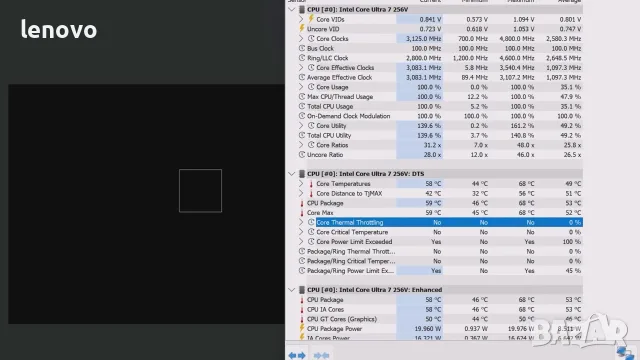The height and width of the screenshot is (360, 640).
Task: Click the 1,097.3 MHz Average Effective Clock average
Action: click(563, 77)
